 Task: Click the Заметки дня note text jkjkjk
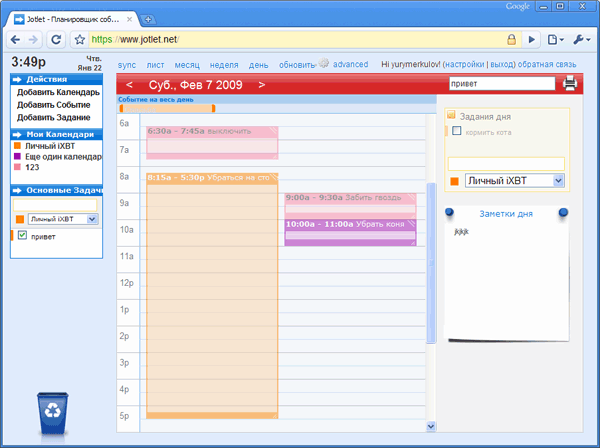point(461,231)
